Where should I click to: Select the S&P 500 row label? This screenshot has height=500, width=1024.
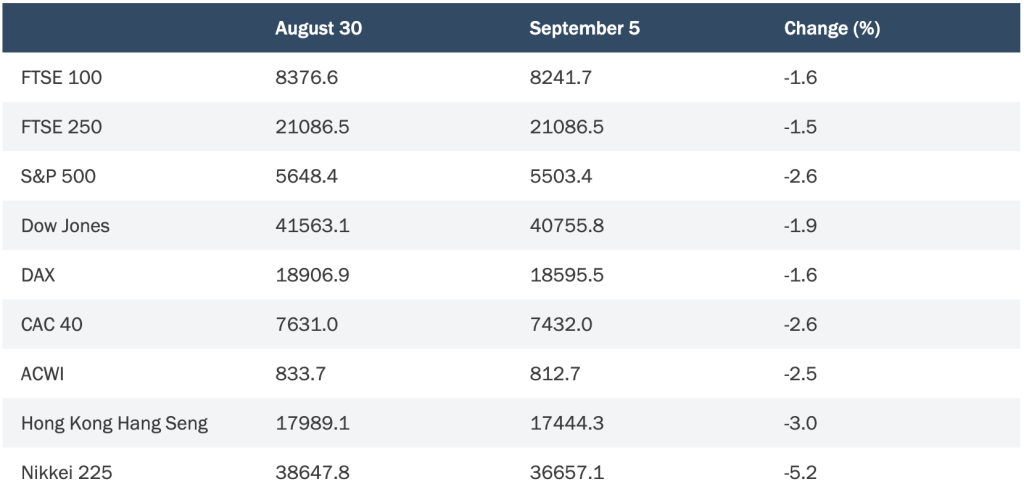point(58,176)
